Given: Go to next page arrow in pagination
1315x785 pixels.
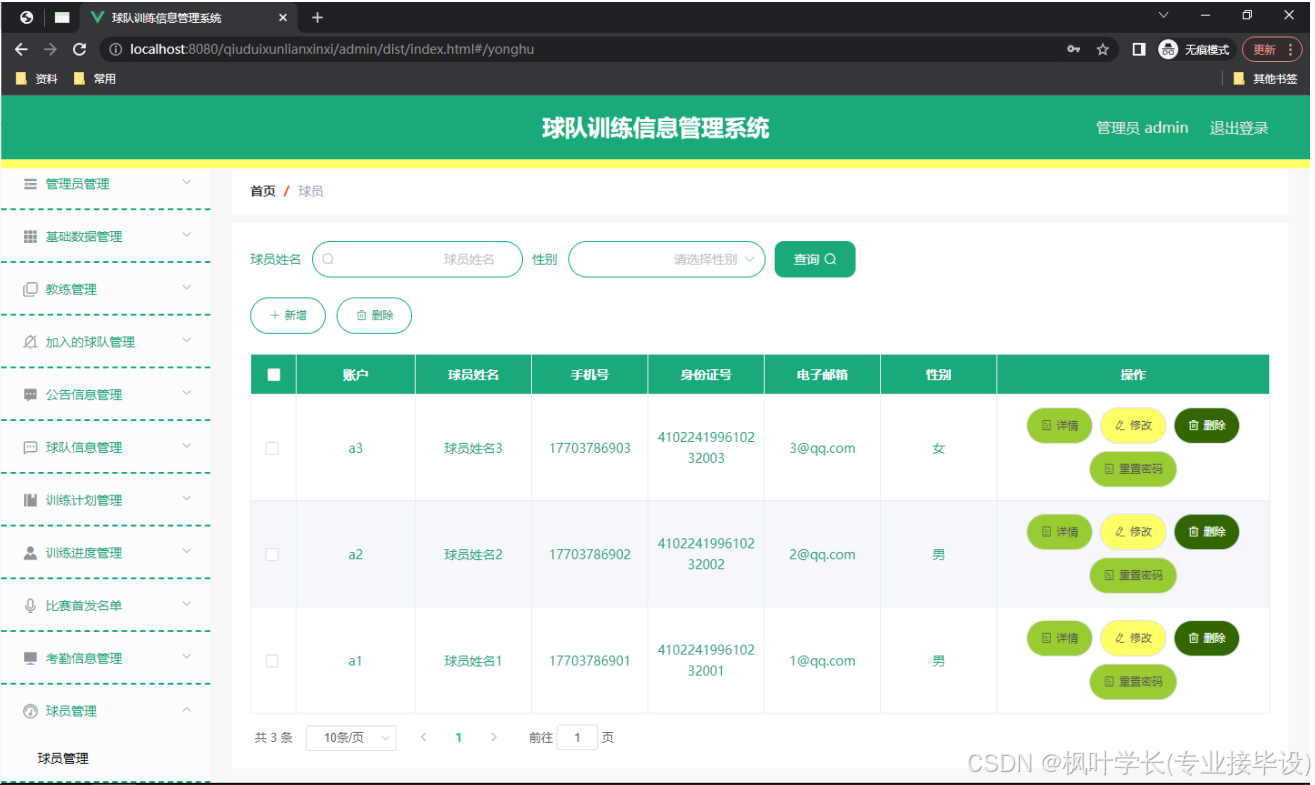Looking at the screenshot, I should click(x=494, y=738).
